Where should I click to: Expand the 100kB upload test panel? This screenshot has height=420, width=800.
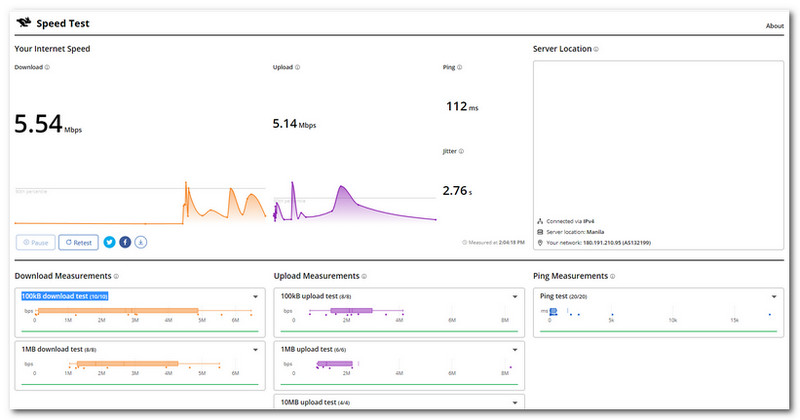(x=515, y=297)
